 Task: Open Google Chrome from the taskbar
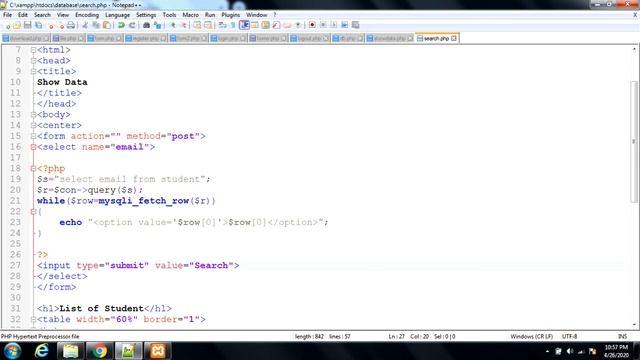point(99,351)
